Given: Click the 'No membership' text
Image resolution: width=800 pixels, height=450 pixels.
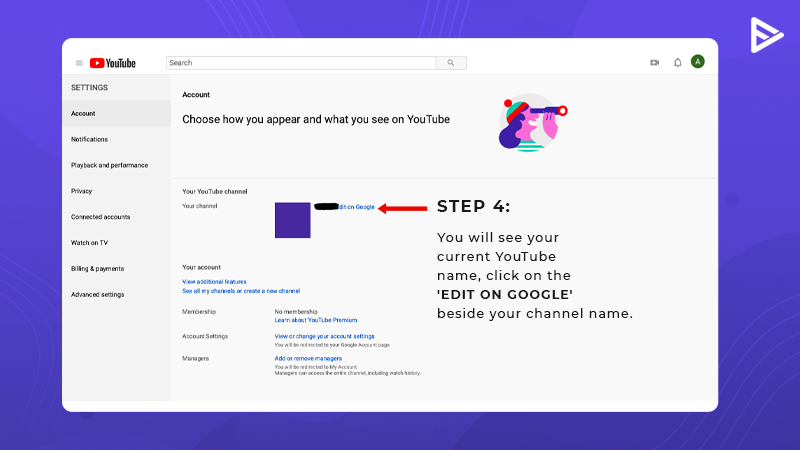Looking at the screenshot, I should pos(296,312).
